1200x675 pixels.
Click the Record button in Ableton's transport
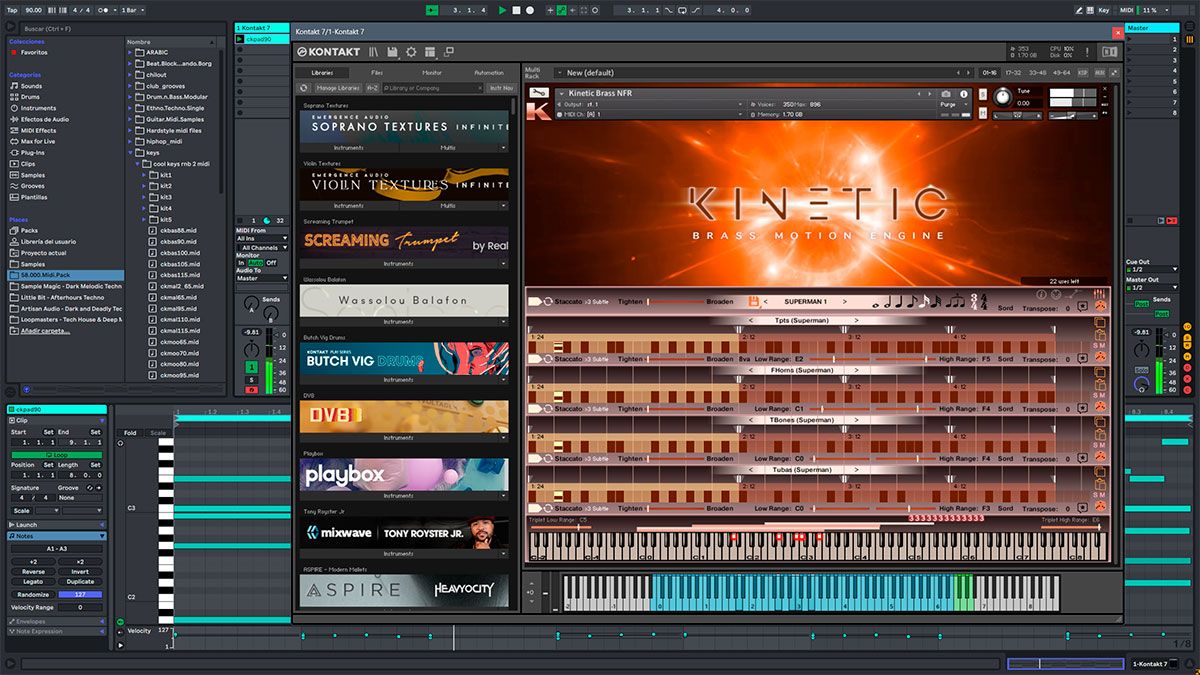(529, 10)
